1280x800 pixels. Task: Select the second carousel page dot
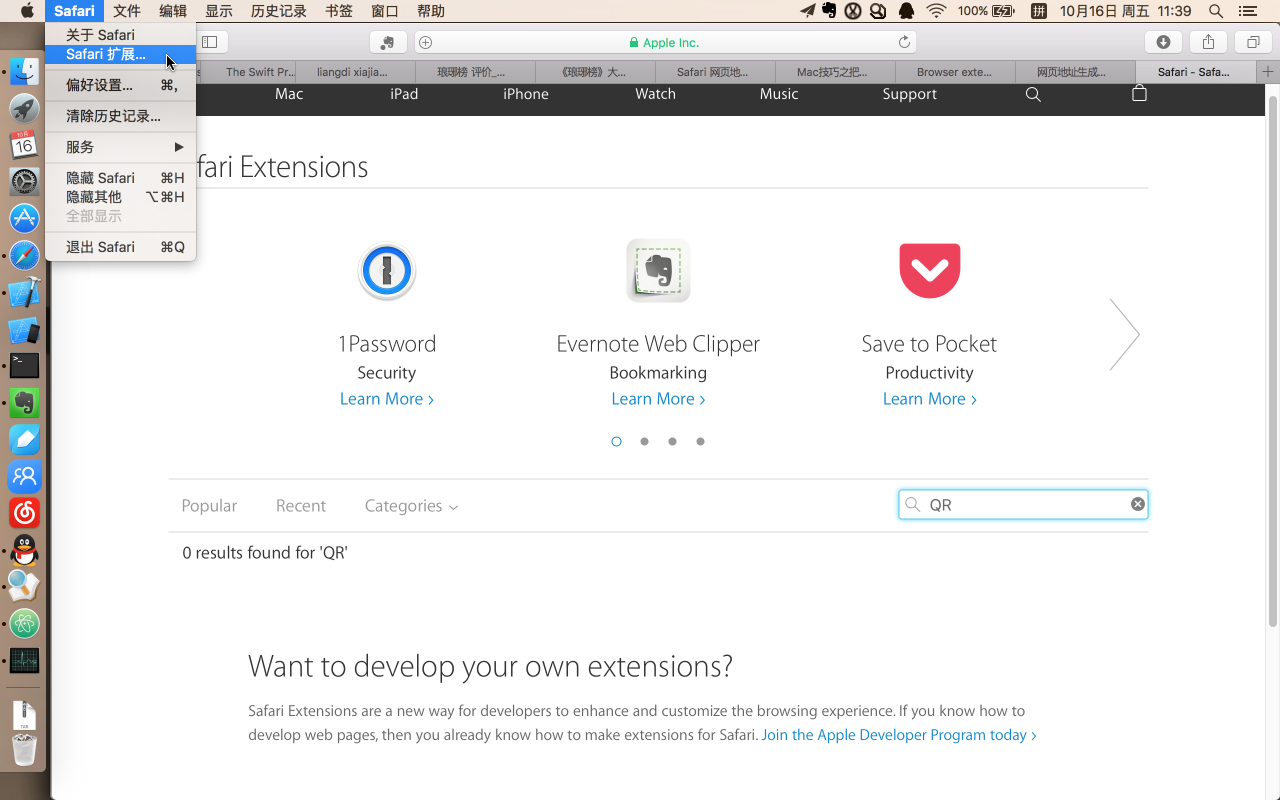click(645, 441)
